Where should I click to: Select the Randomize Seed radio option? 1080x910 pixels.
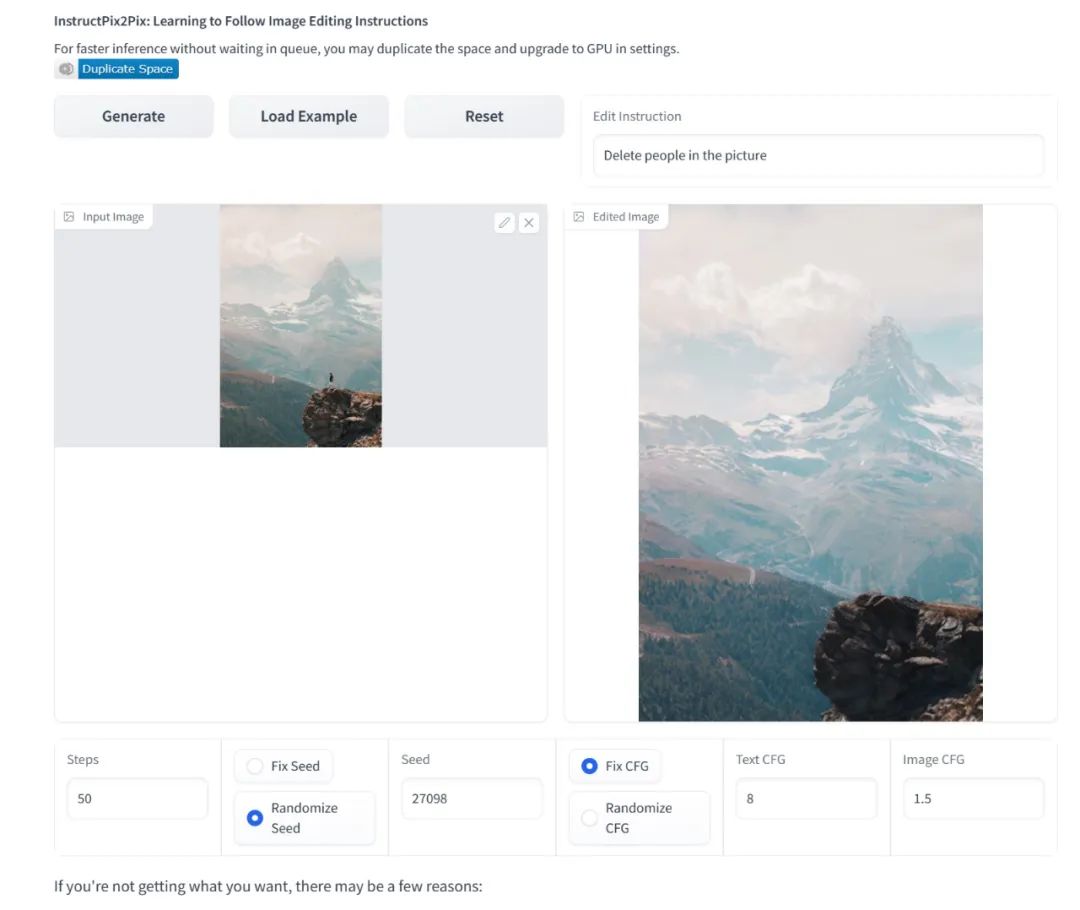coord(255,818)
